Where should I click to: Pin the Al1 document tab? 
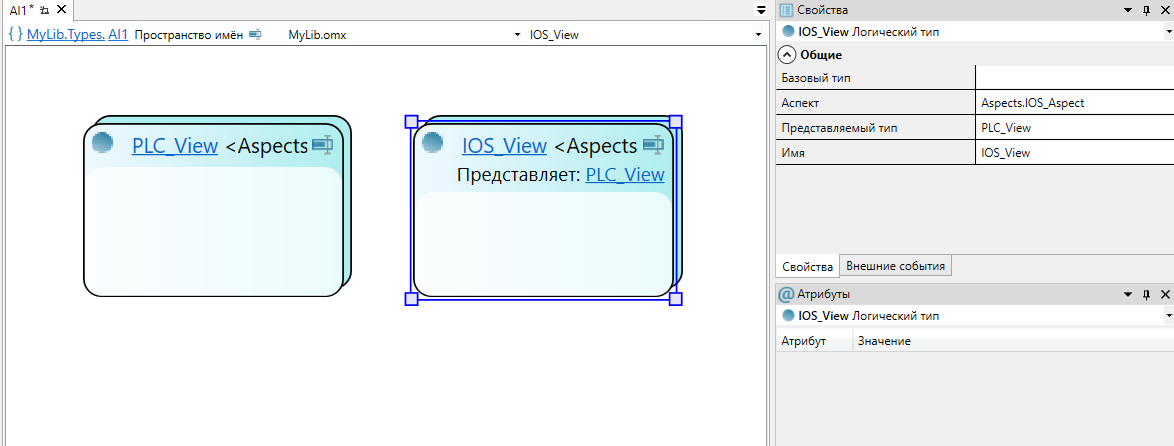tap(45, 9)
